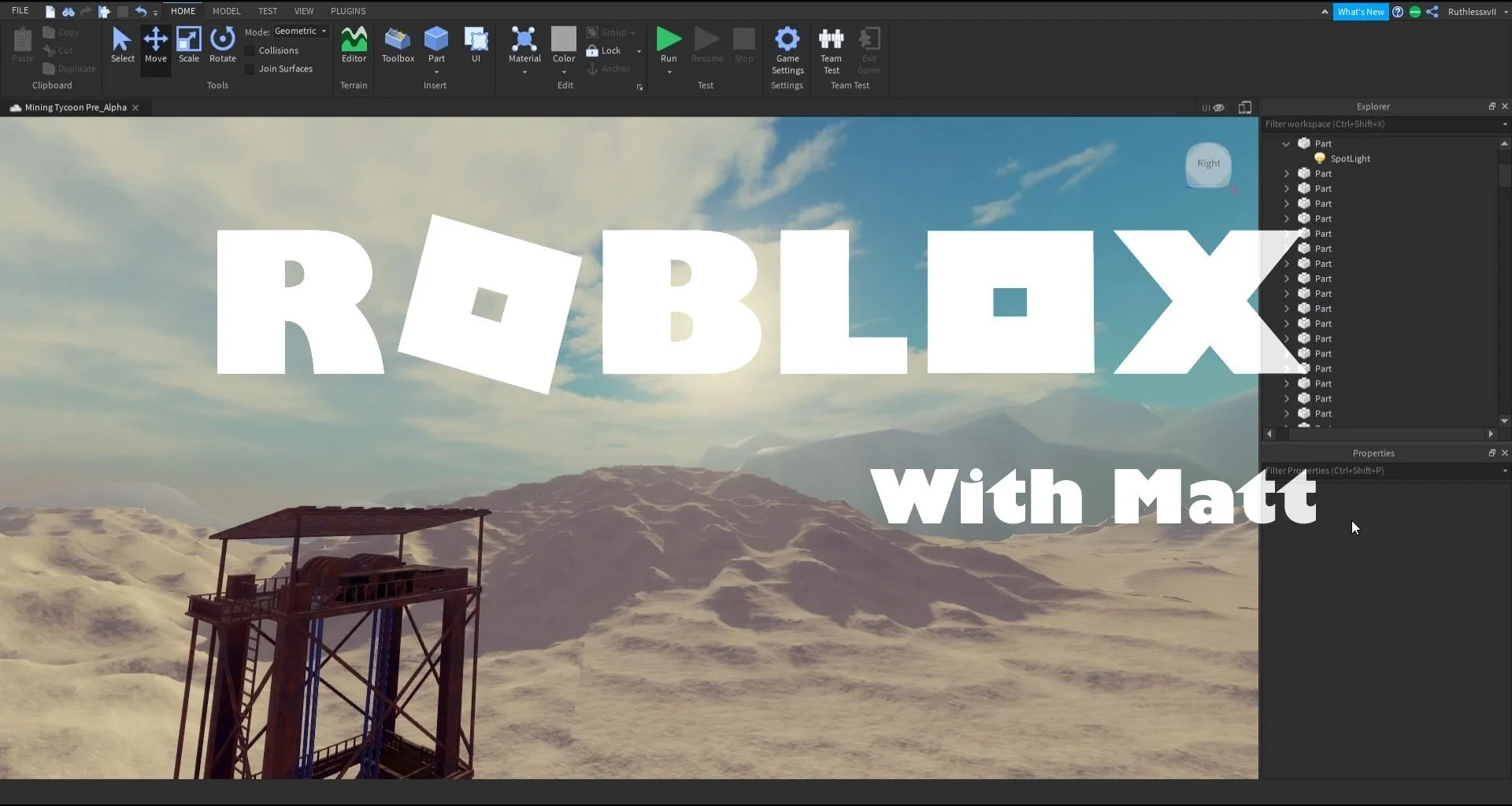Screen dimensions: 1512x806
Task: Open the FILE menu
Action: pos(20,11)
